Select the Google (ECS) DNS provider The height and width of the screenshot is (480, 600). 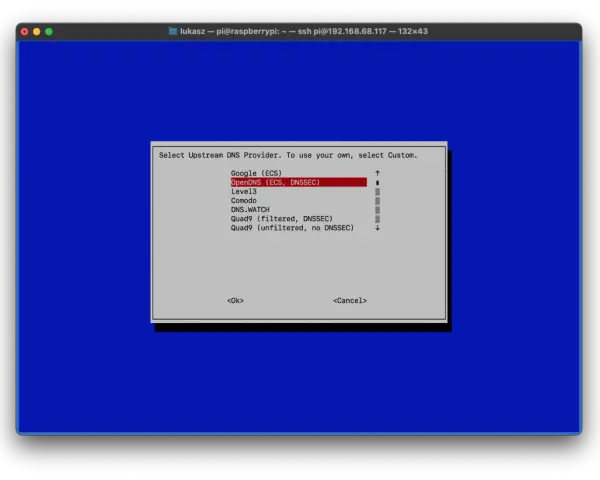click(x=256, y=173)
